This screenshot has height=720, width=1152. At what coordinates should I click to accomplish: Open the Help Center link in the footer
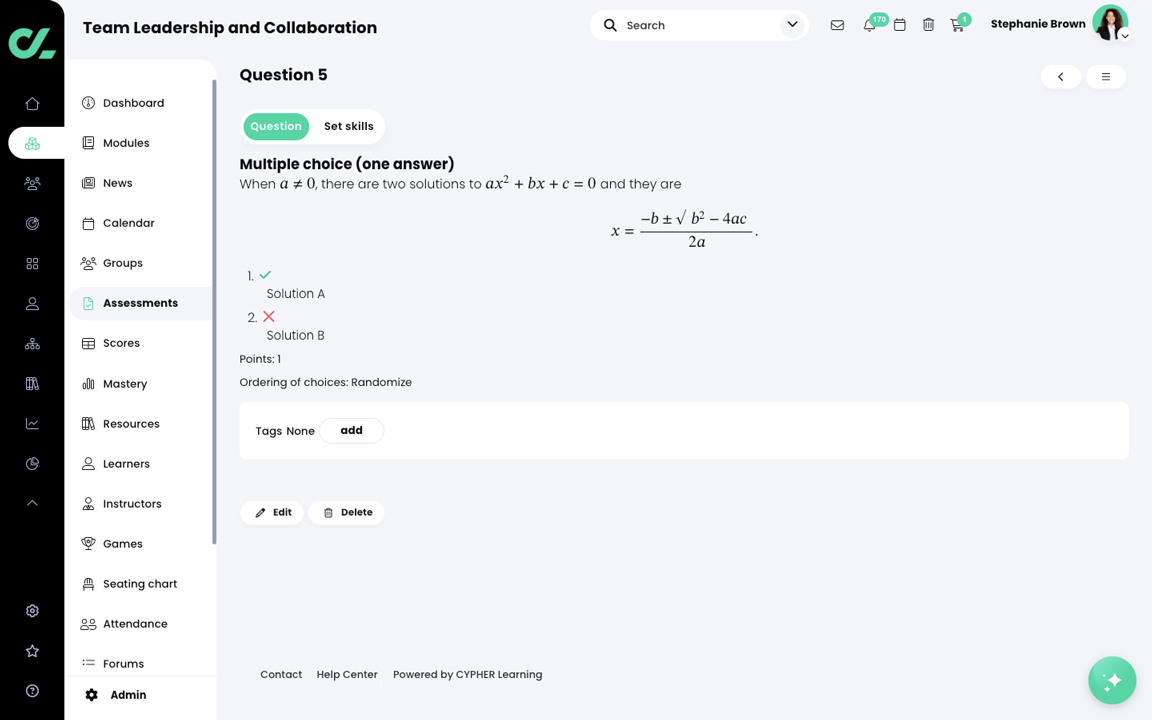pos(347,674)
